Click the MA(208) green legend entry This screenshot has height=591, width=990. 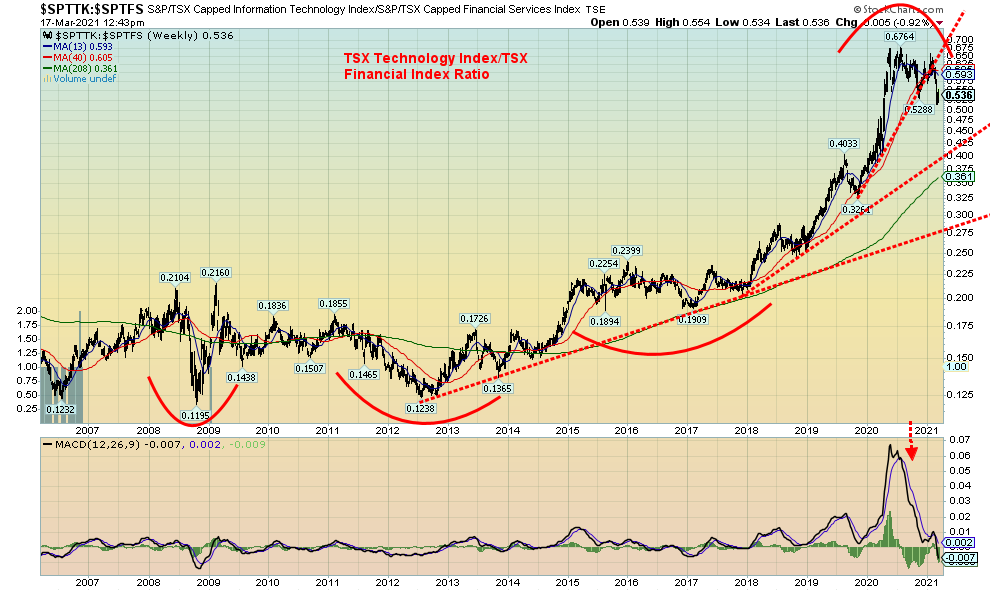pos(81,67)
